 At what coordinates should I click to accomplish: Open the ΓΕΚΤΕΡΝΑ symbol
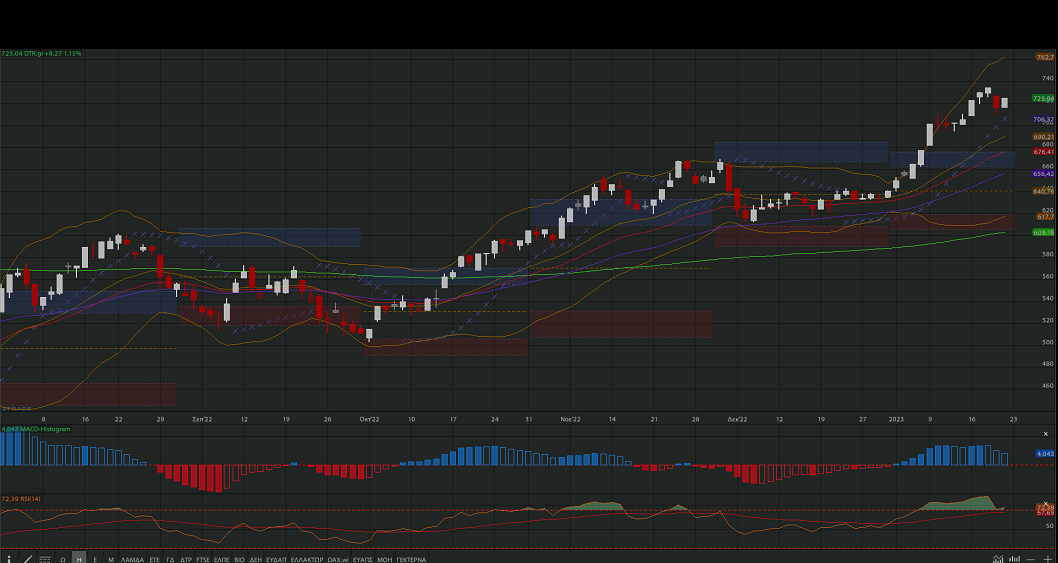coord(411,560)
